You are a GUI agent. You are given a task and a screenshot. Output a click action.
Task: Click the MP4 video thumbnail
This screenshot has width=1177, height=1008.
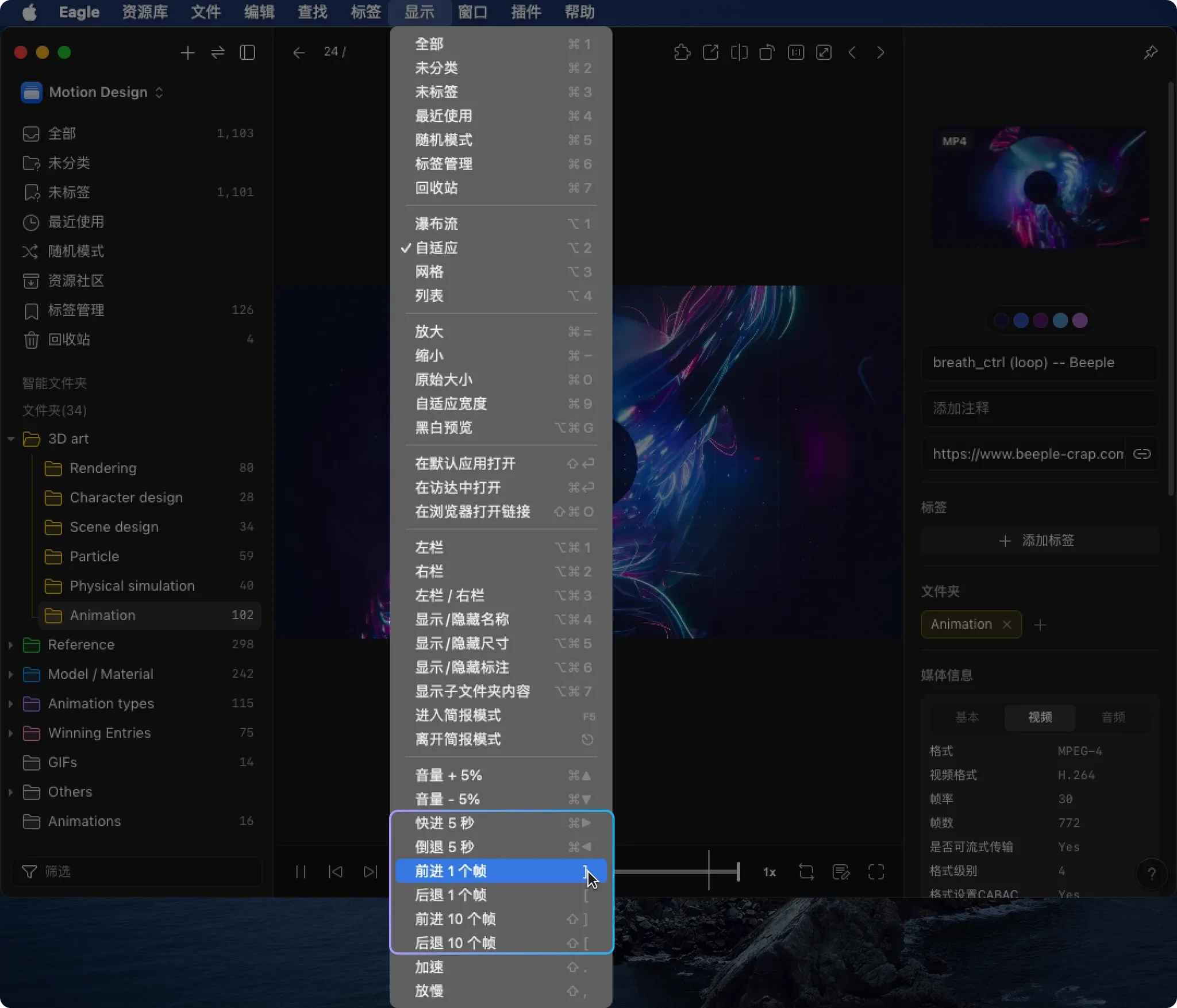coord(1040,188)
